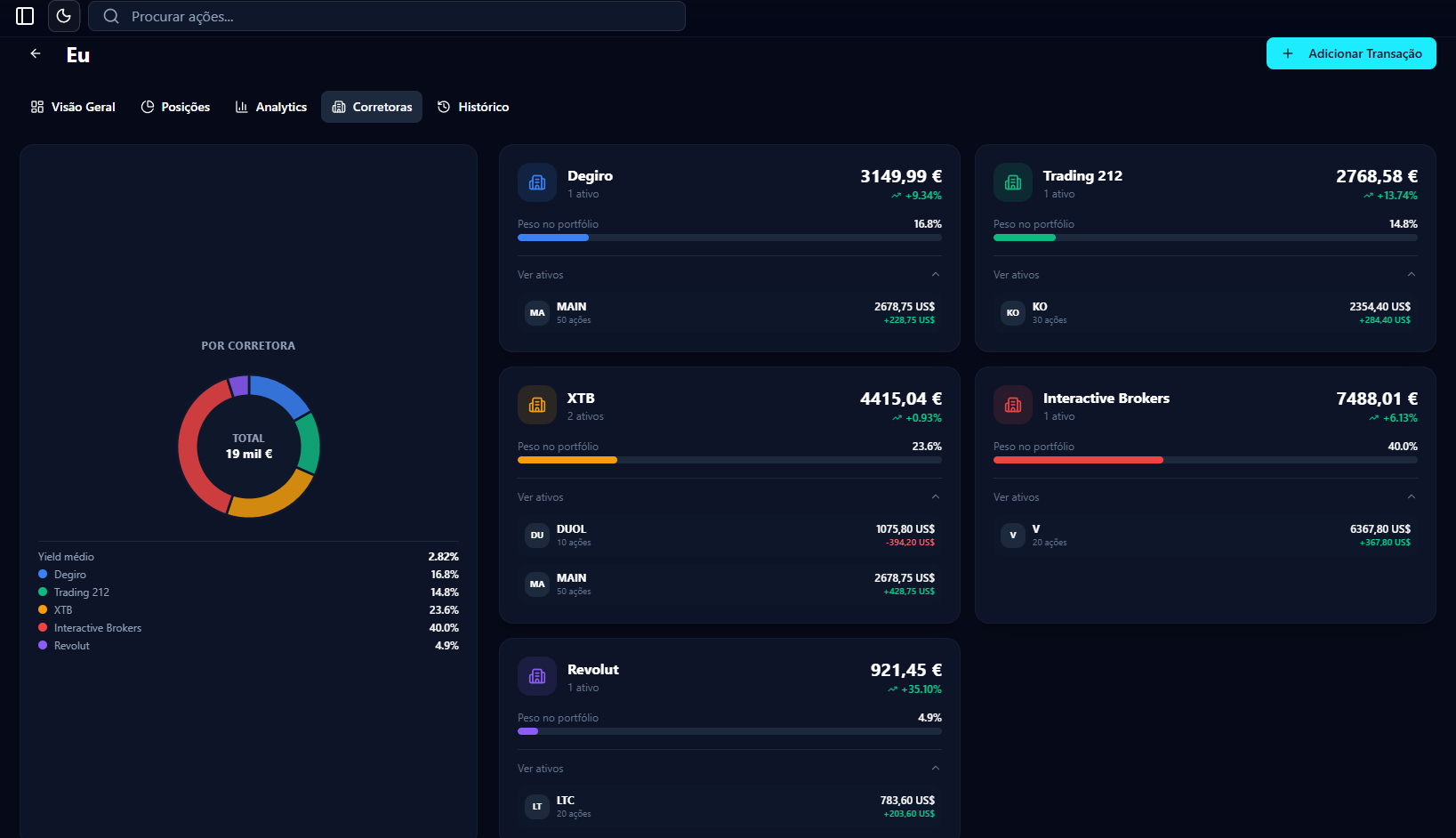Open the Analytics tab
Viewport: 1456px width, 838px height.
coord(270,107)
